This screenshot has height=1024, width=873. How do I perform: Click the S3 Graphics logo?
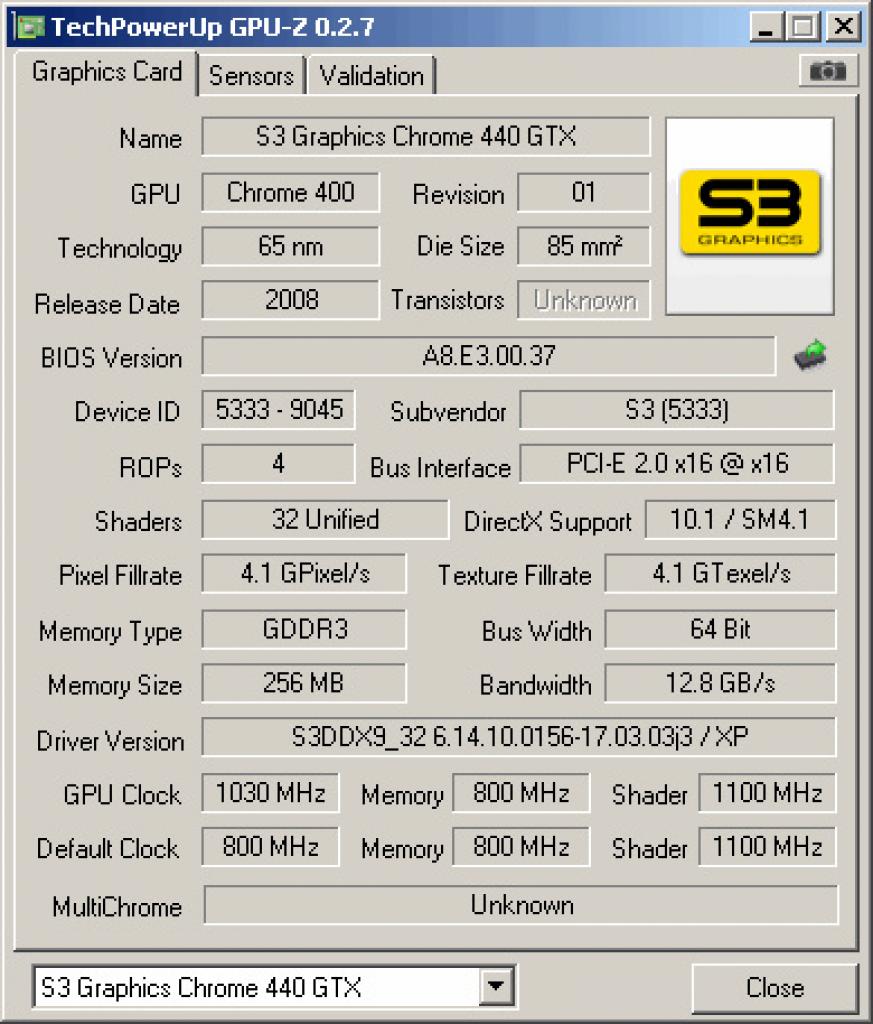coord(750,216)
